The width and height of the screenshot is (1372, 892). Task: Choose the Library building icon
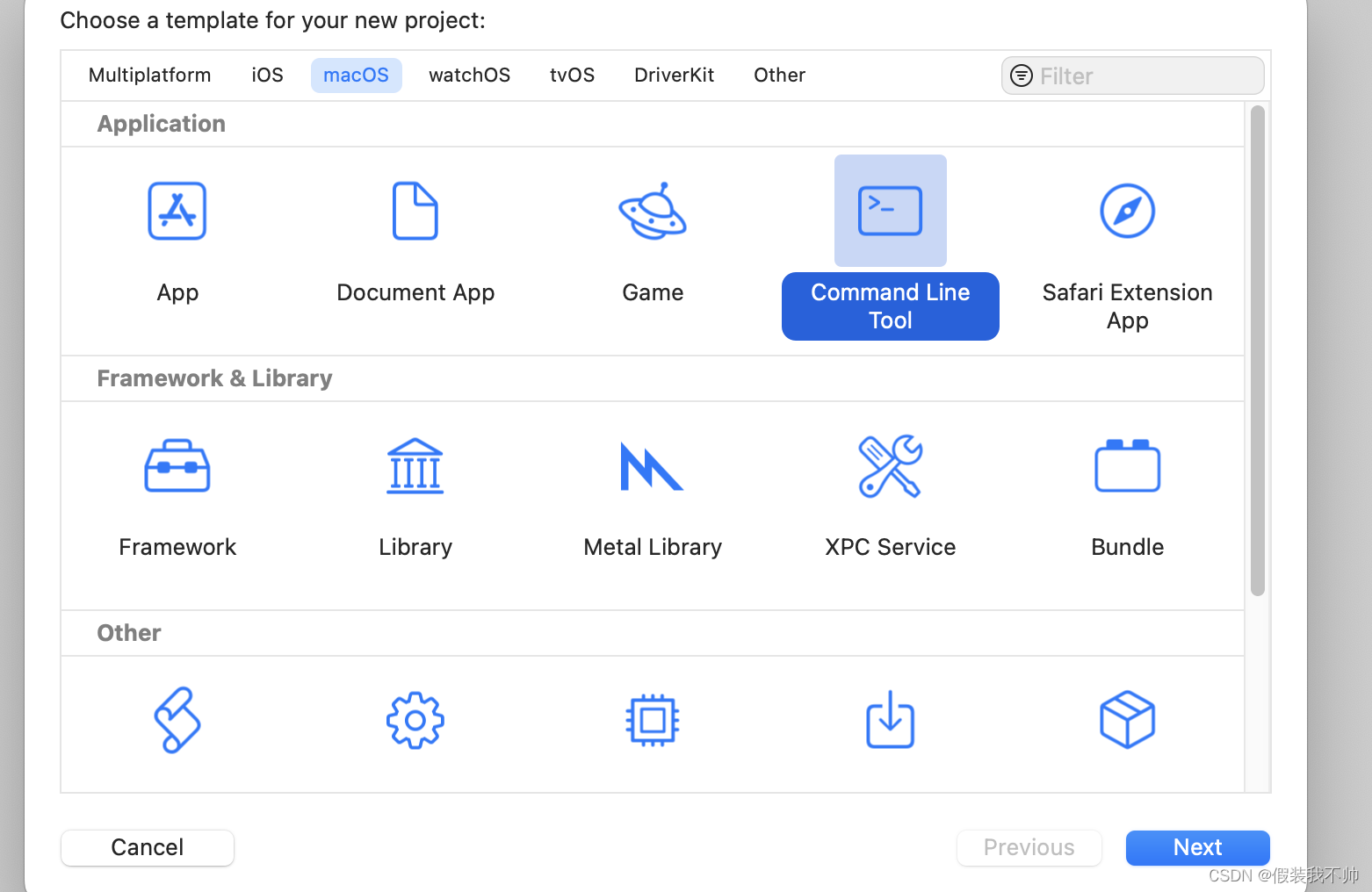(x=415, y=466)
